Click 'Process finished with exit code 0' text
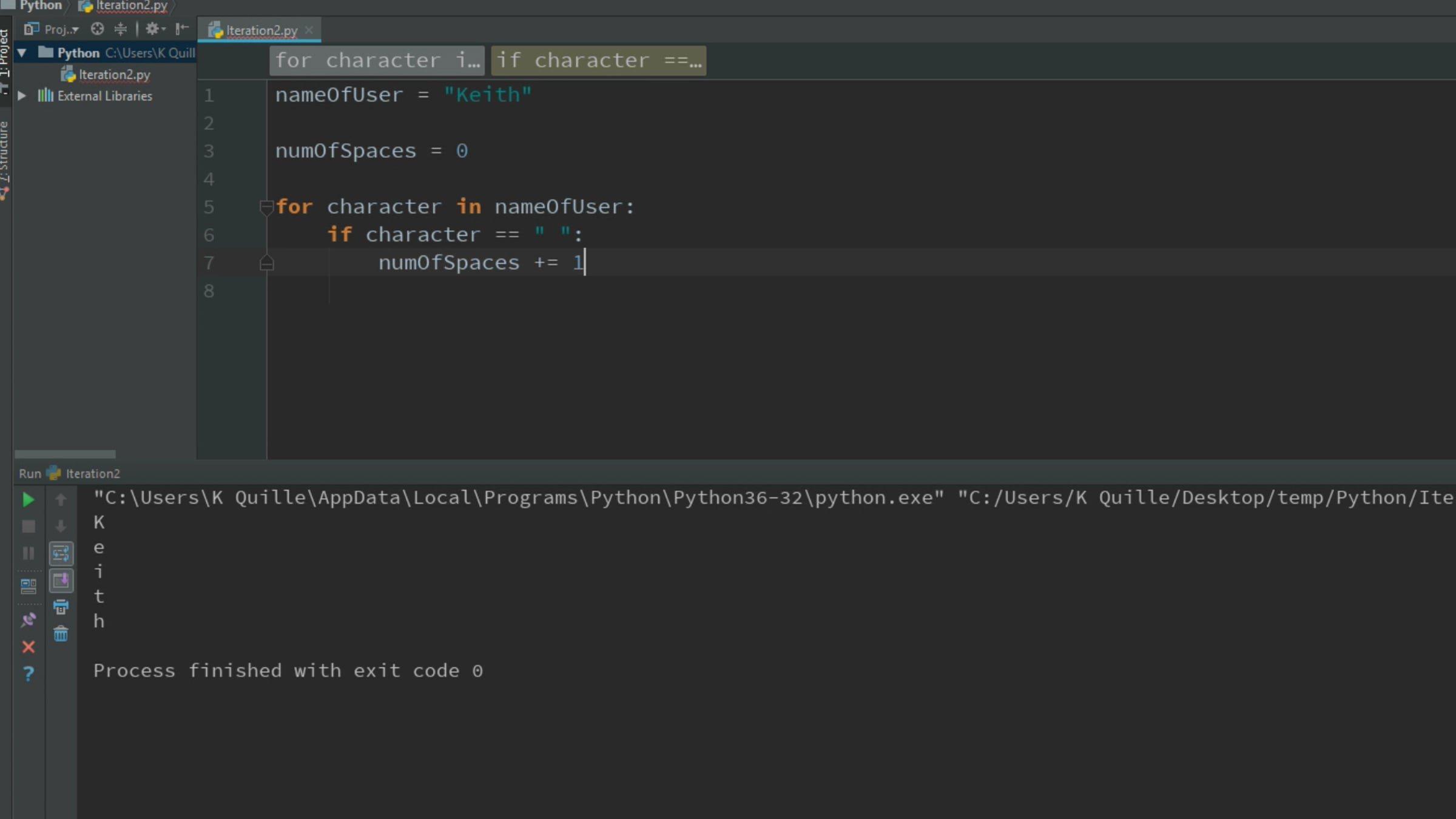Image resolution: width=1456 pixels, height=819 pixels. click(x=288, y=670)
